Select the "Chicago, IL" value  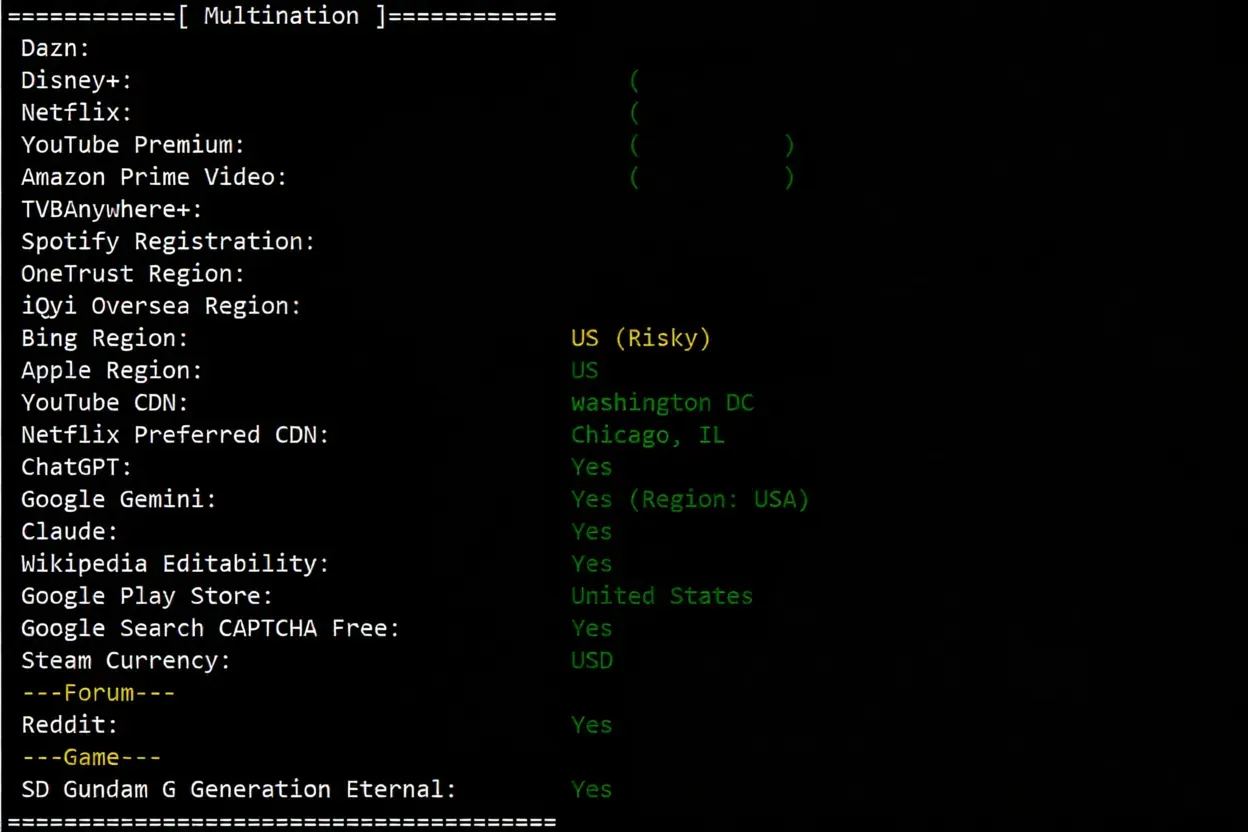(x=648, y=435)
